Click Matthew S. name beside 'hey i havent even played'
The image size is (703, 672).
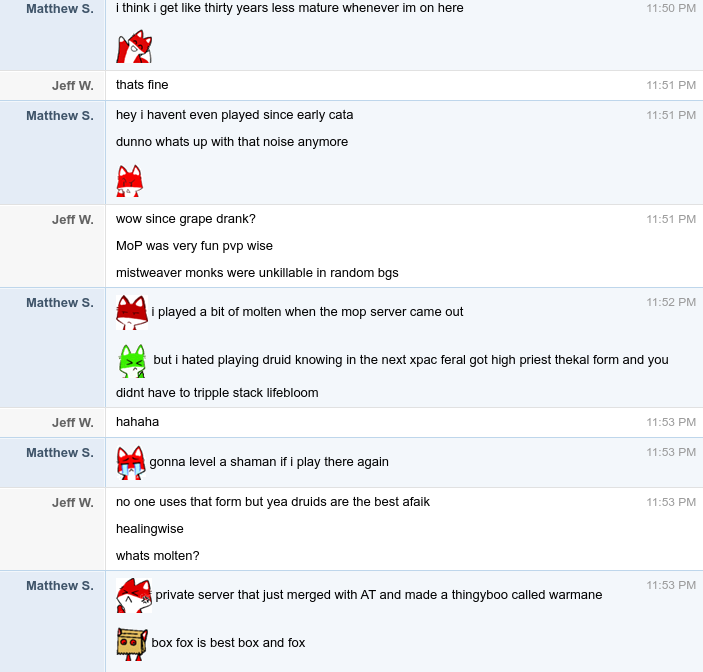pyautogui.click(x=60, y=116)
